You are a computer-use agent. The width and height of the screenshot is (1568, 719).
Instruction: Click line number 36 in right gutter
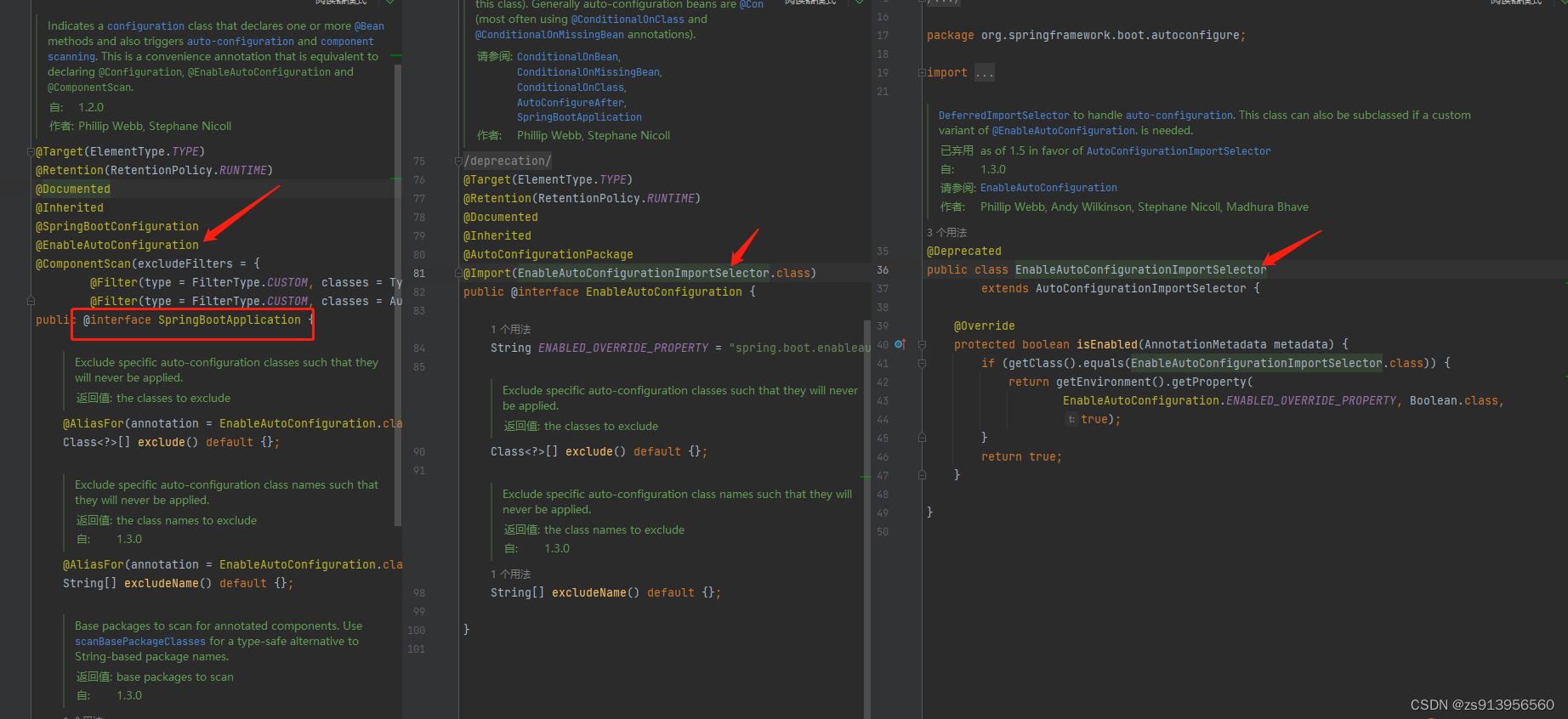[883, 270]
